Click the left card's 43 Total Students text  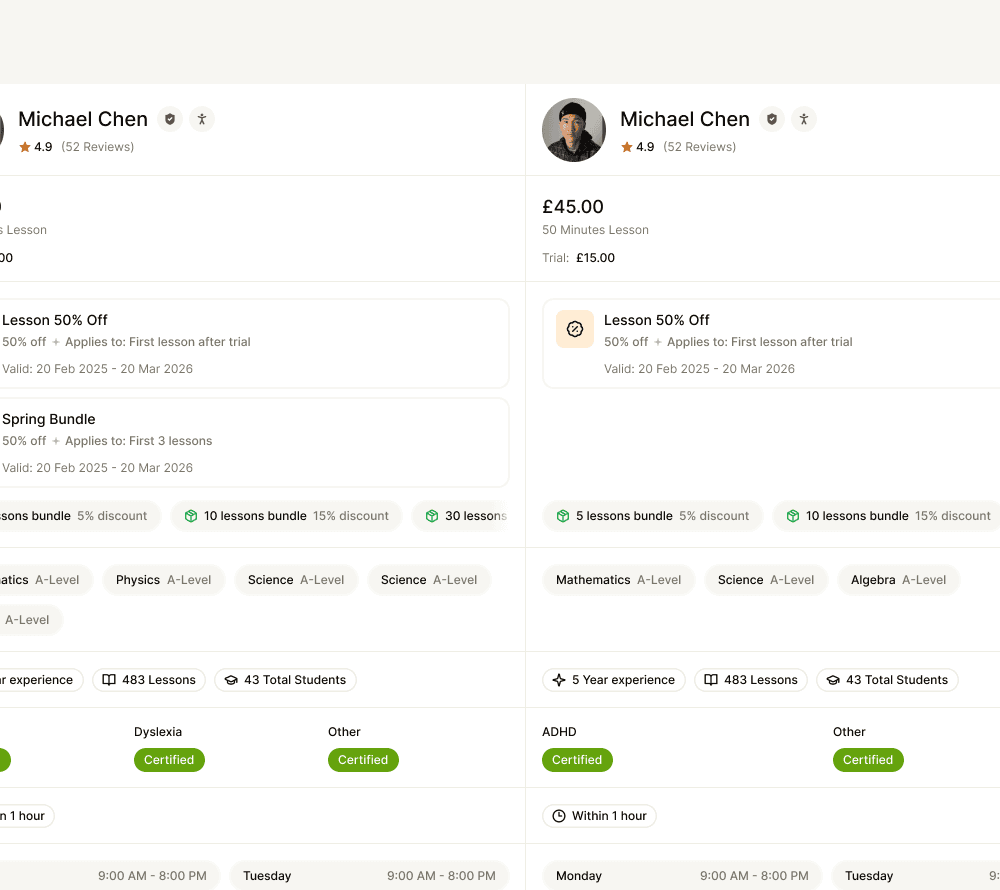tap(295, 680)
